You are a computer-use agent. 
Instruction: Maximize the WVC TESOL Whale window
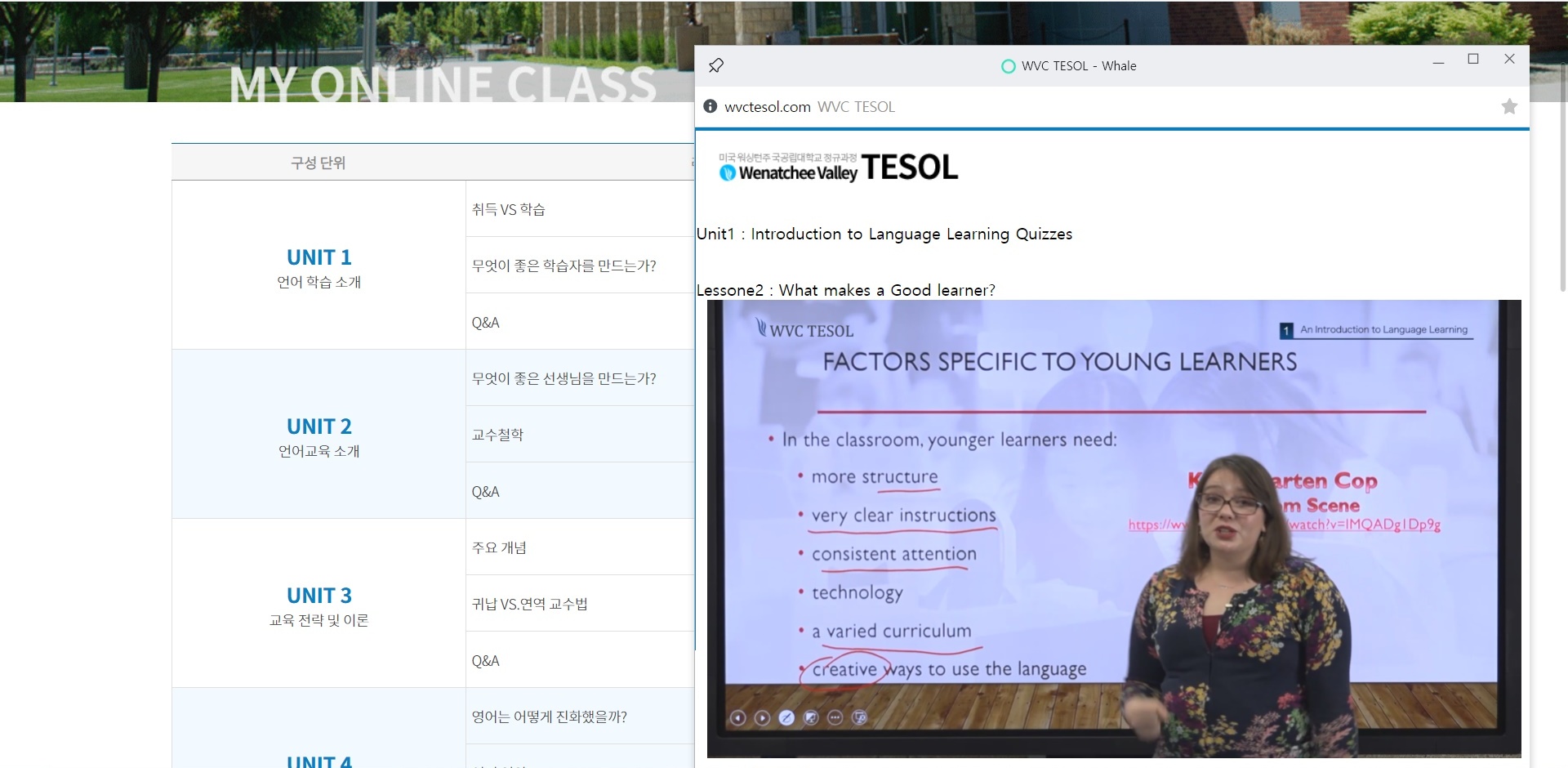tap(1473, 59)
